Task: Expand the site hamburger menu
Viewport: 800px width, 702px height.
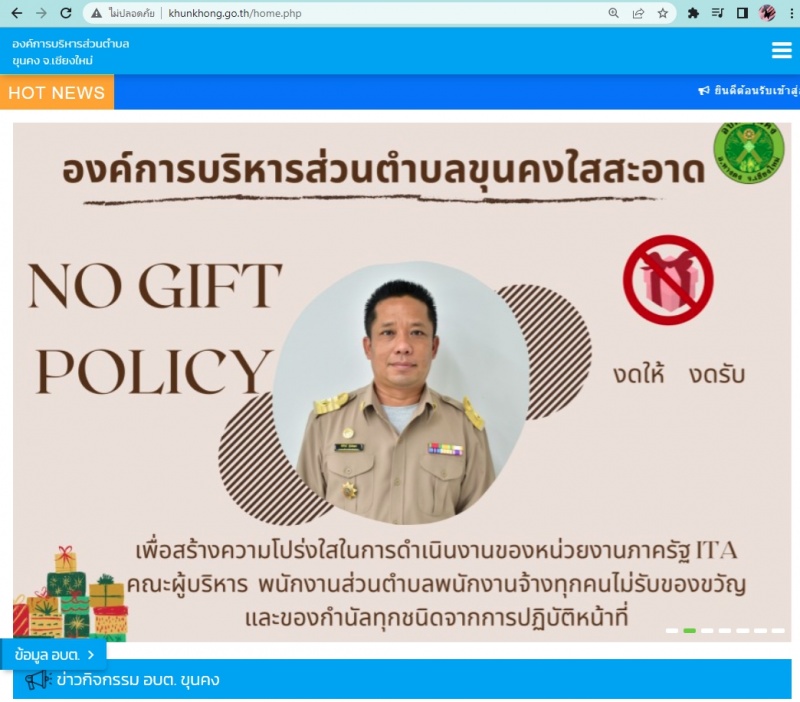Action: click(x=782, y=51)
